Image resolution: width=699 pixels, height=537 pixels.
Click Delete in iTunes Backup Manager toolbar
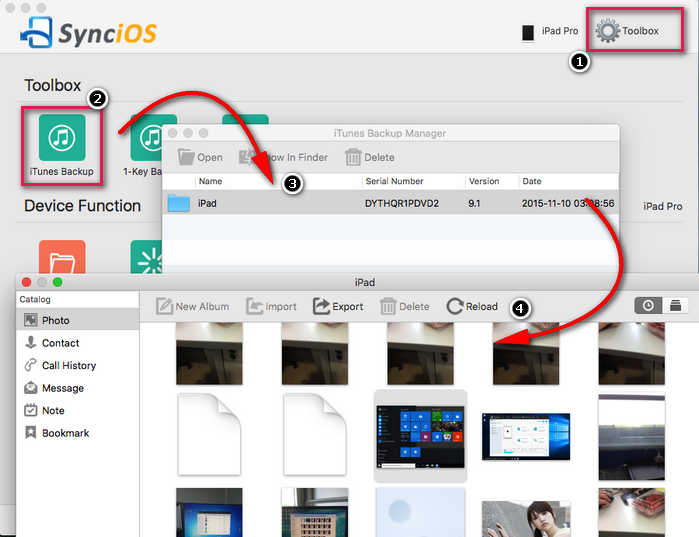click(x=370, y=157)
